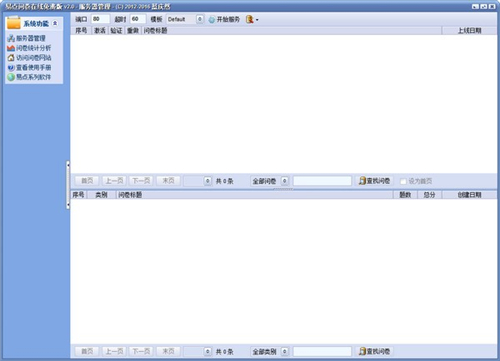Click the 验证 column header
Image resolution: width=500 pixels, height=361 pixels.
[116, 31]
